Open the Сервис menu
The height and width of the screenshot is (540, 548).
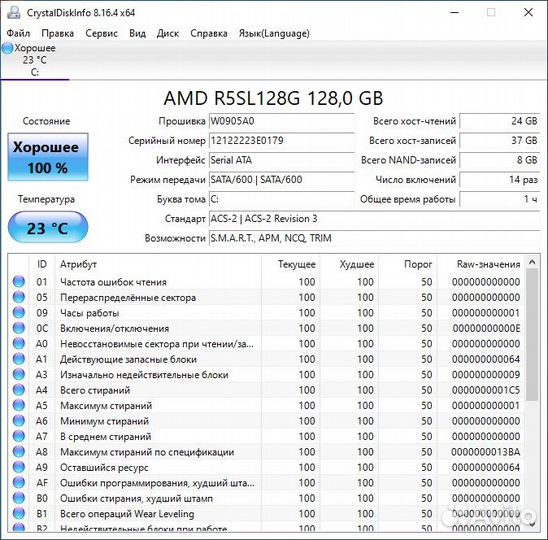coord(101,33)
